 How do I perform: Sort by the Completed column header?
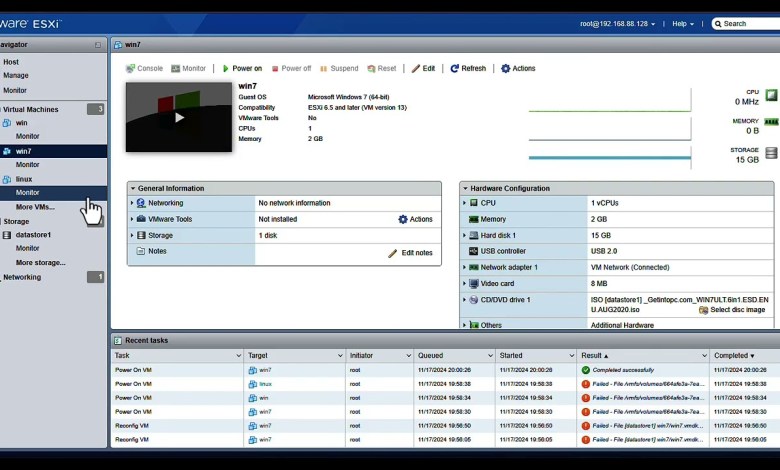pos(734,356)
